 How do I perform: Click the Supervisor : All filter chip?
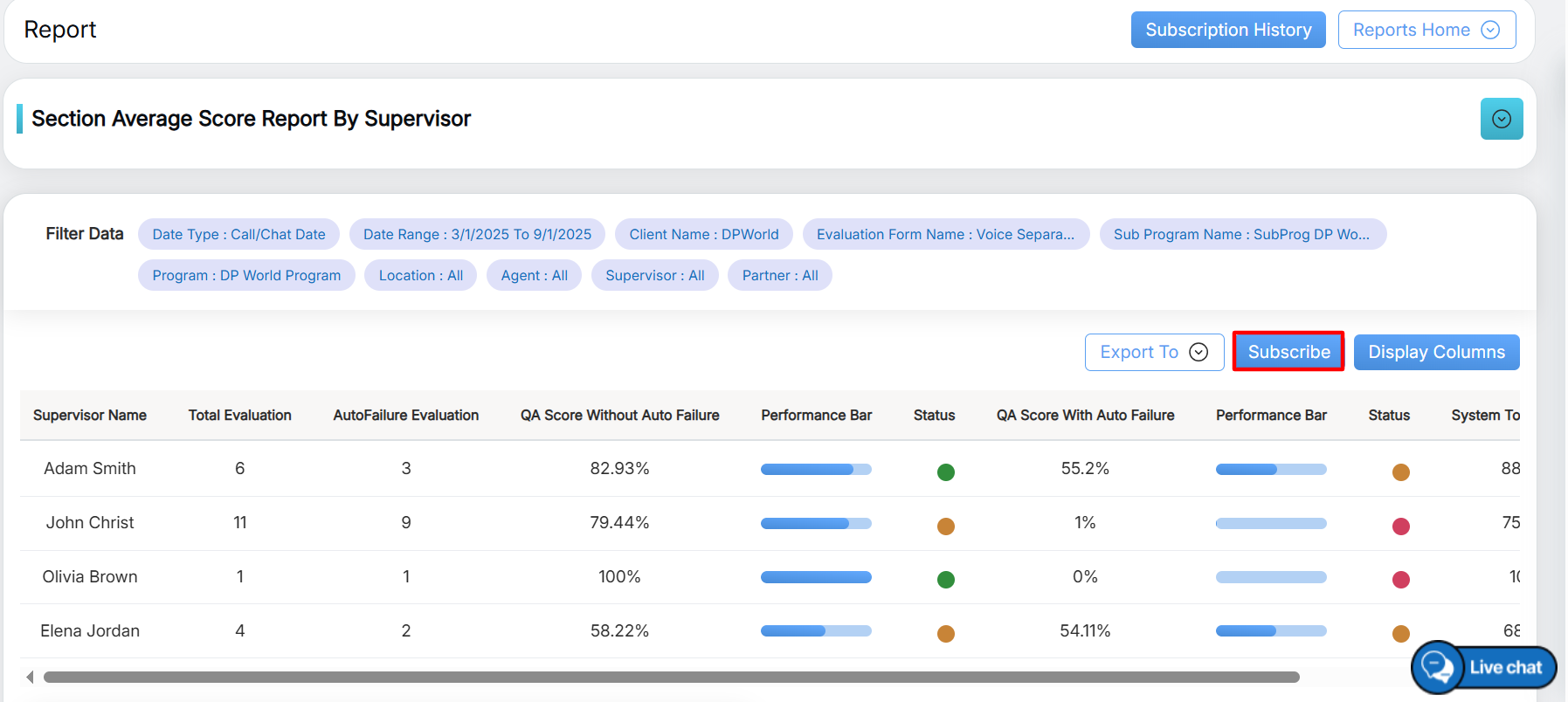click(x=654, y=275)
